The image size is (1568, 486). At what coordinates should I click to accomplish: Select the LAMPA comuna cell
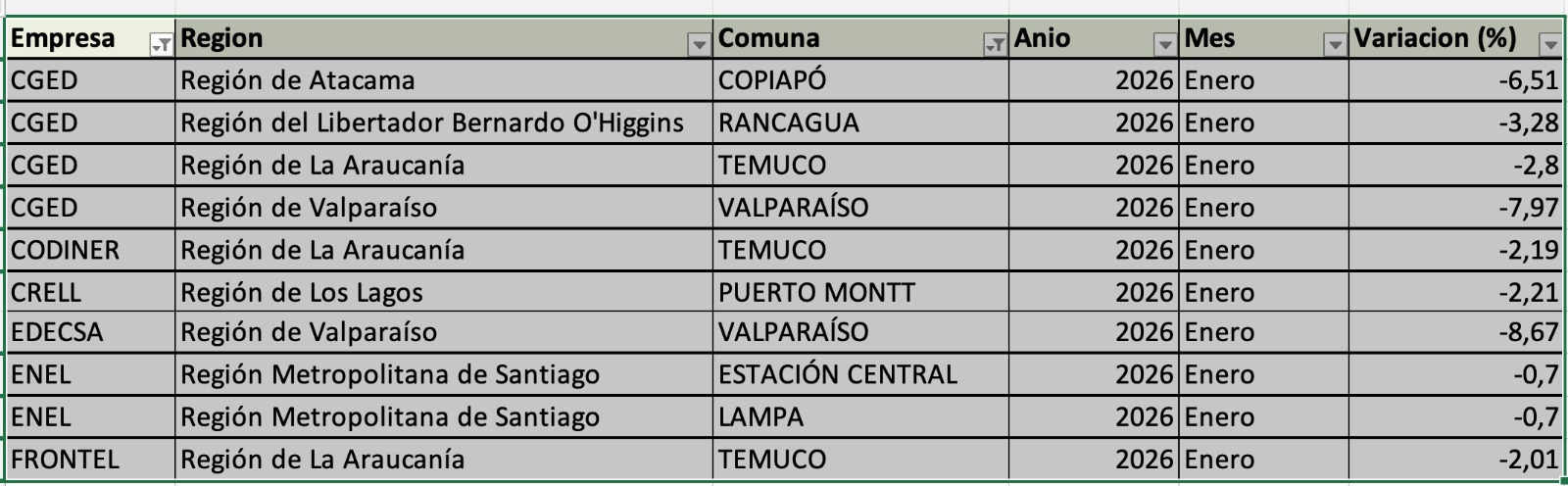click(x=760, y=417)
